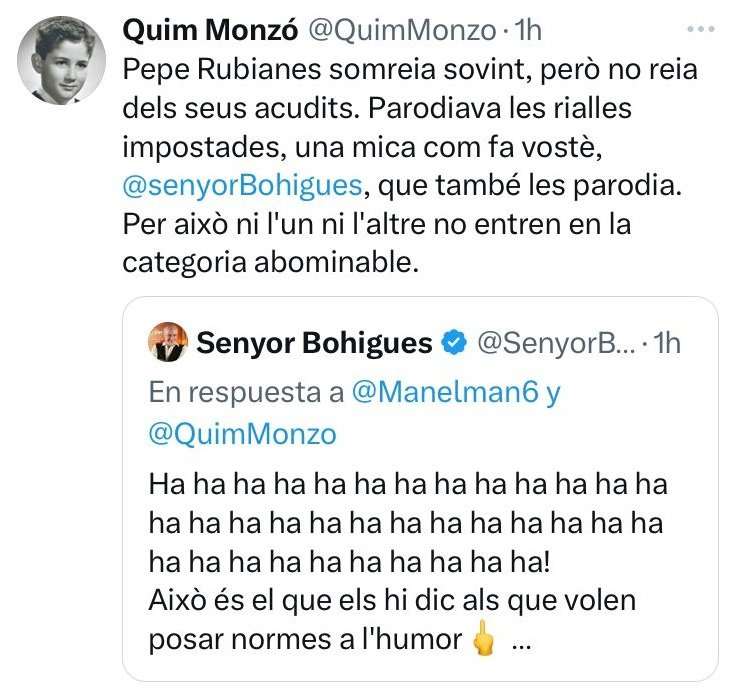
Task: Open @QuimMonzo mention inside quoted tweet
Action: [242, 434]
